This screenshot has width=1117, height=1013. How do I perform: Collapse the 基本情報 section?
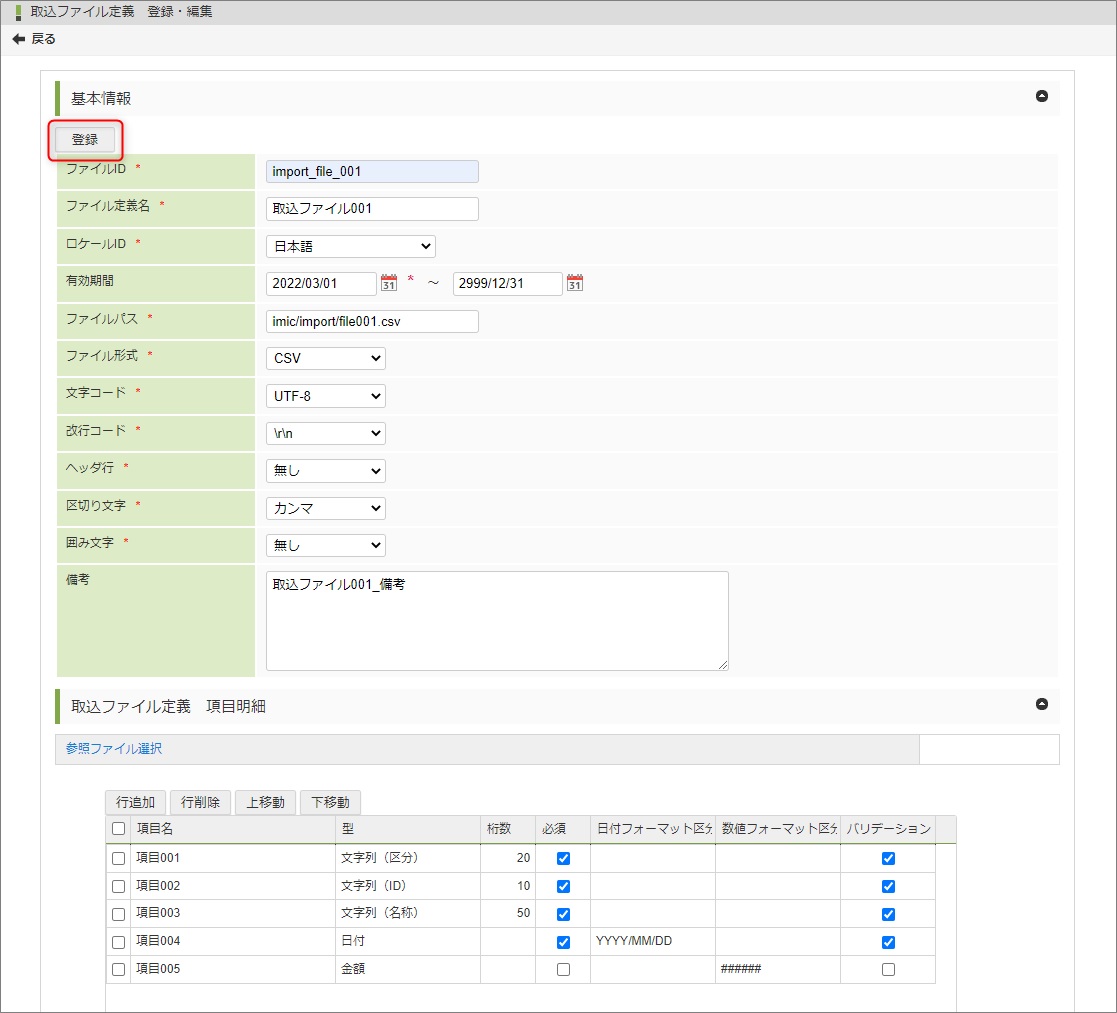click(x=1041, y=97)
